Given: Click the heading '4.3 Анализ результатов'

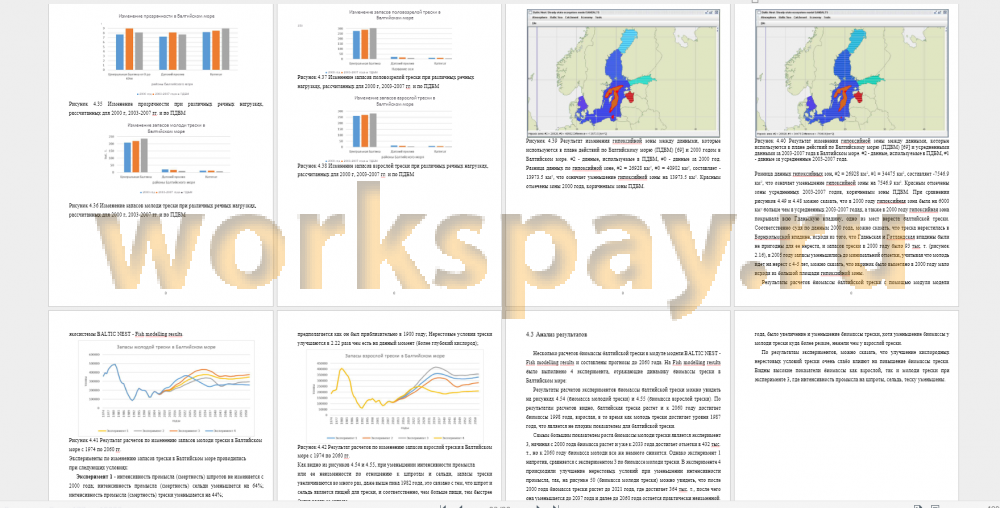Looking at the screenshot, I should (x=559, y=333).
